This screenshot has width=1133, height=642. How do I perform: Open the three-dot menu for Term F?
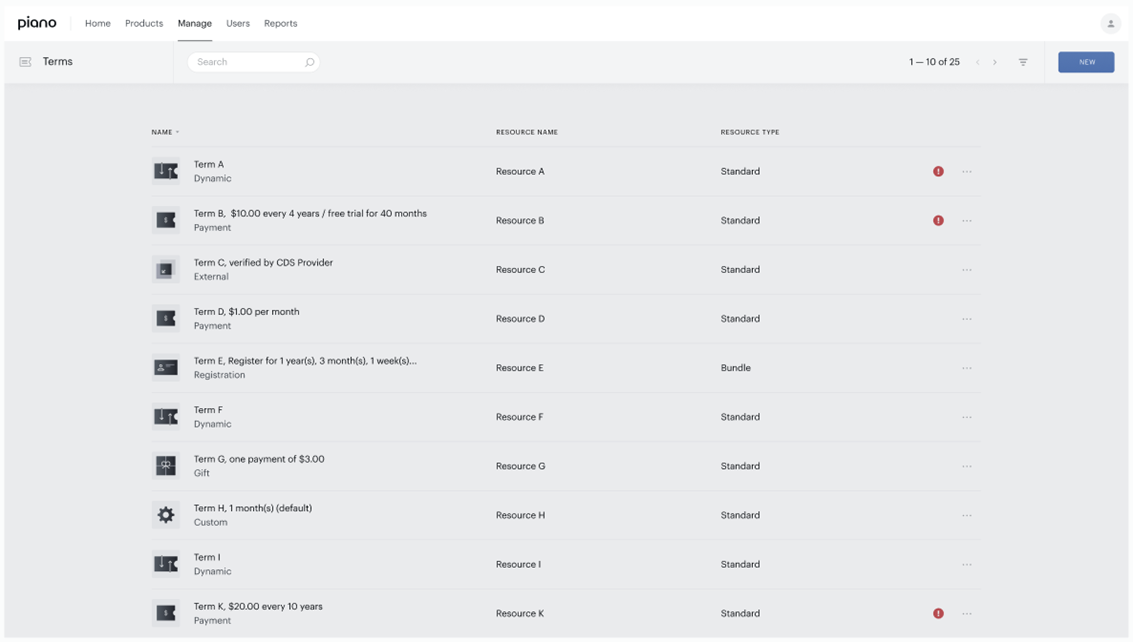click(x=967, y=417)
